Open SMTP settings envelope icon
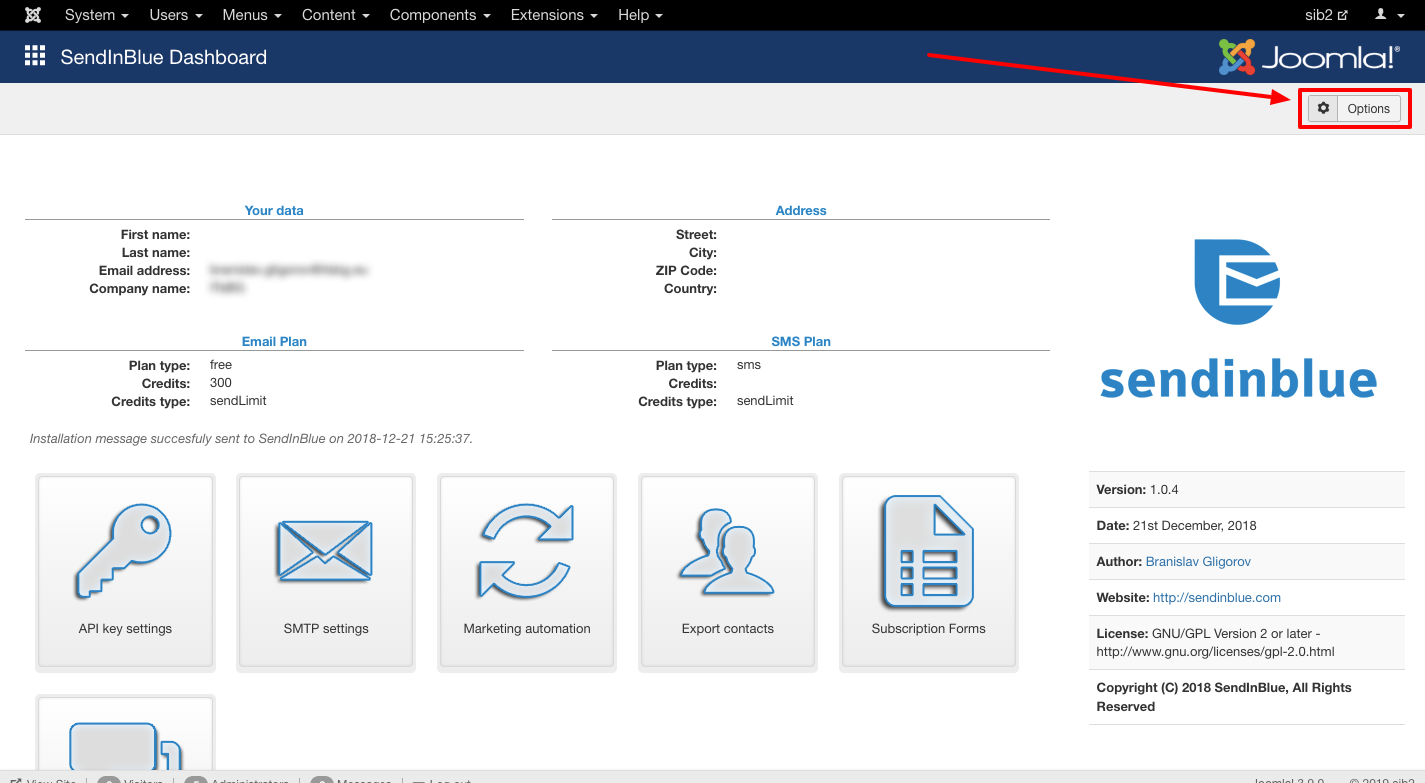 325,551
